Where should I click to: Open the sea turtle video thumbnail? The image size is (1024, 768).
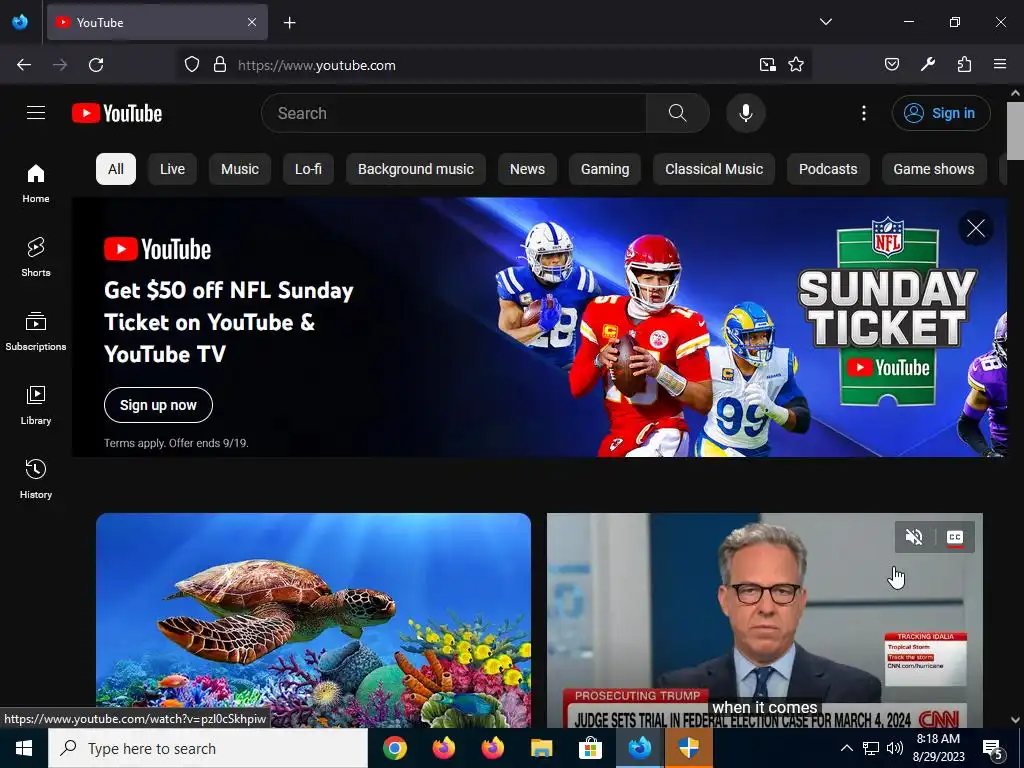coord(313,620)
